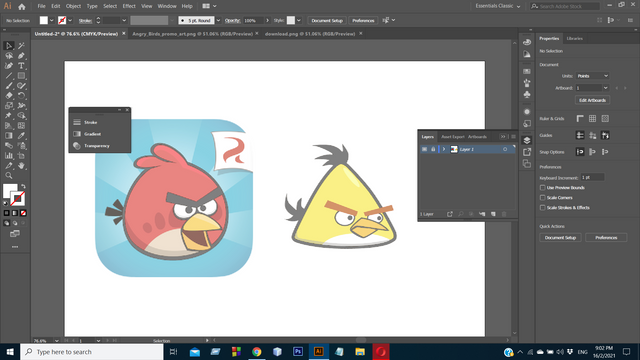Toggle visibility eye of Layer 1
Screen dimensions: 640x360
point(424,149)
